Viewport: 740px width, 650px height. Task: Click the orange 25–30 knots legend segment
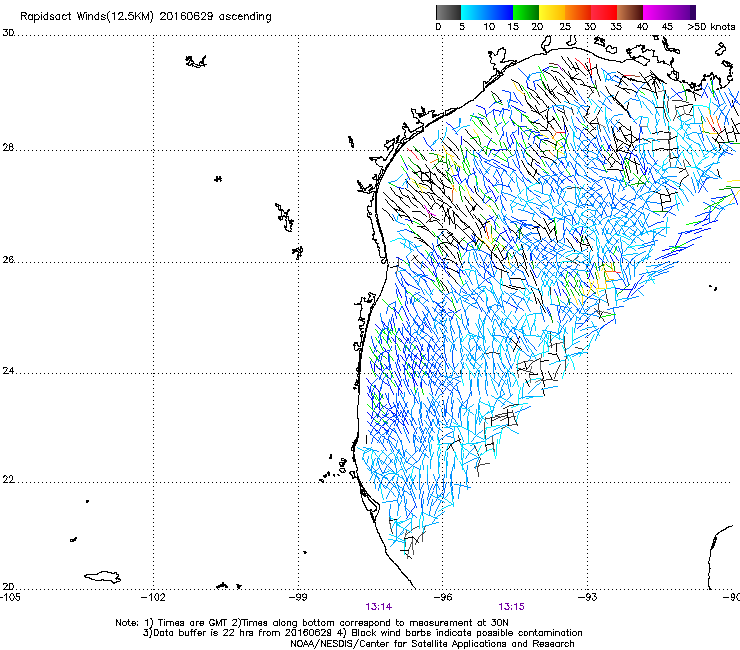point(578,12)
